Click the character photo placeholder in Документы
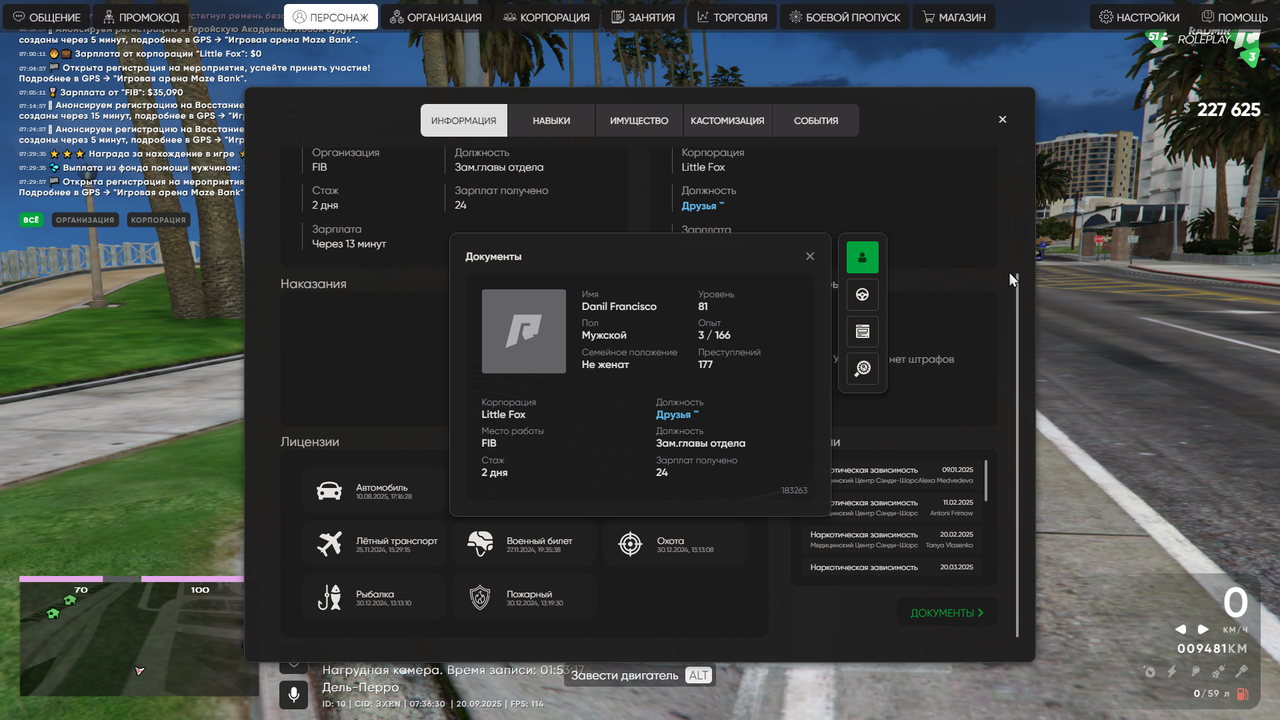Viewport: 1280px width, 720px height. (x=524, y=331)
